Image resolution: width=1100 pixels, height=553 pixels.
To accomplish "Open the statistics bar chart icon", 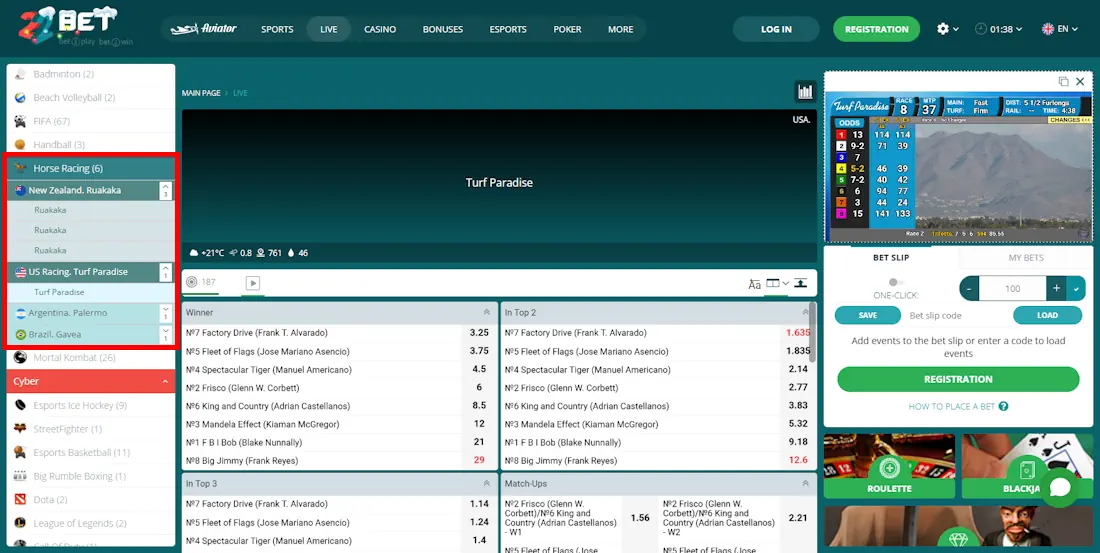I will coord(805,91).
